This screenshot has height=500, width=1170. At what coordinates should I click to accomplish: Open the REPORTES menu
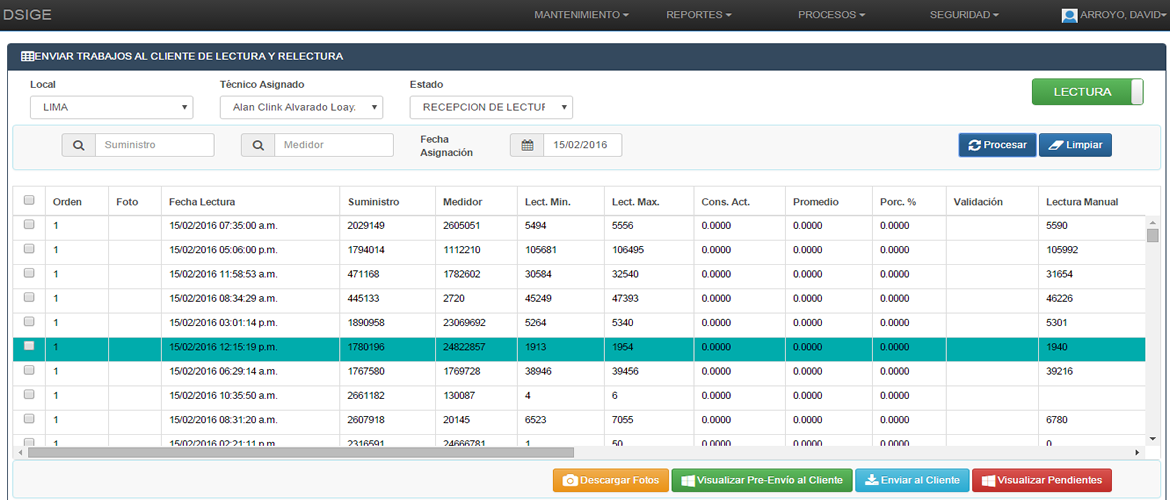pyautogui.click(x=698, y=15)
